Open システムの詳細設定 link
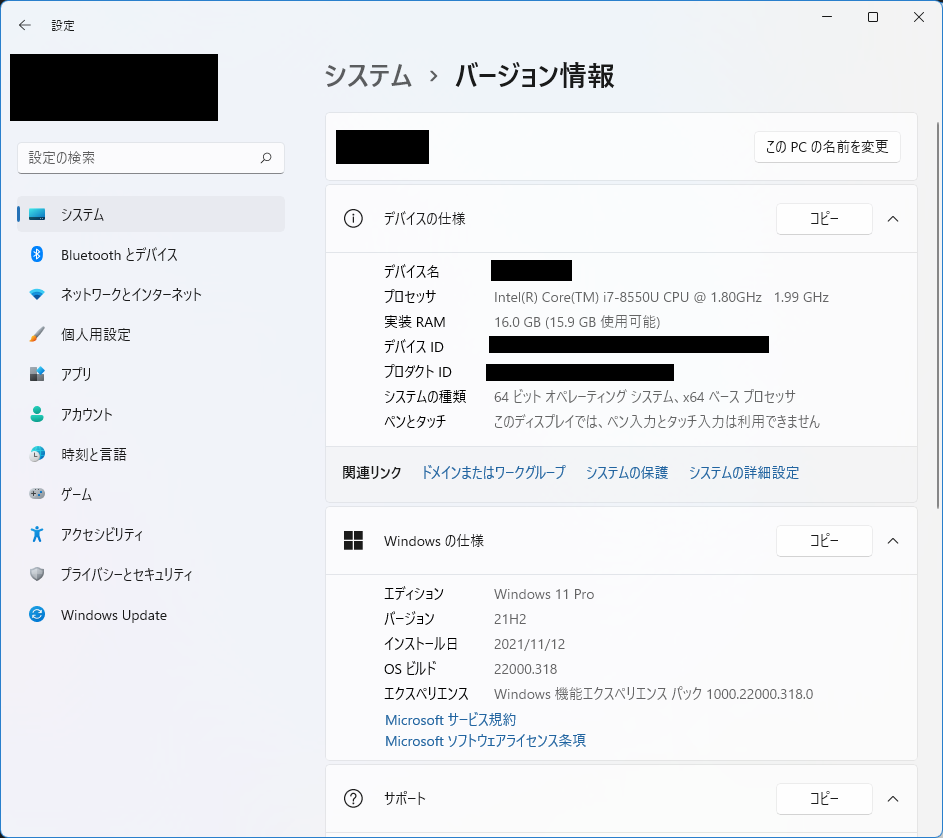The height and width of the screenshot is (838, 943). 743,473
